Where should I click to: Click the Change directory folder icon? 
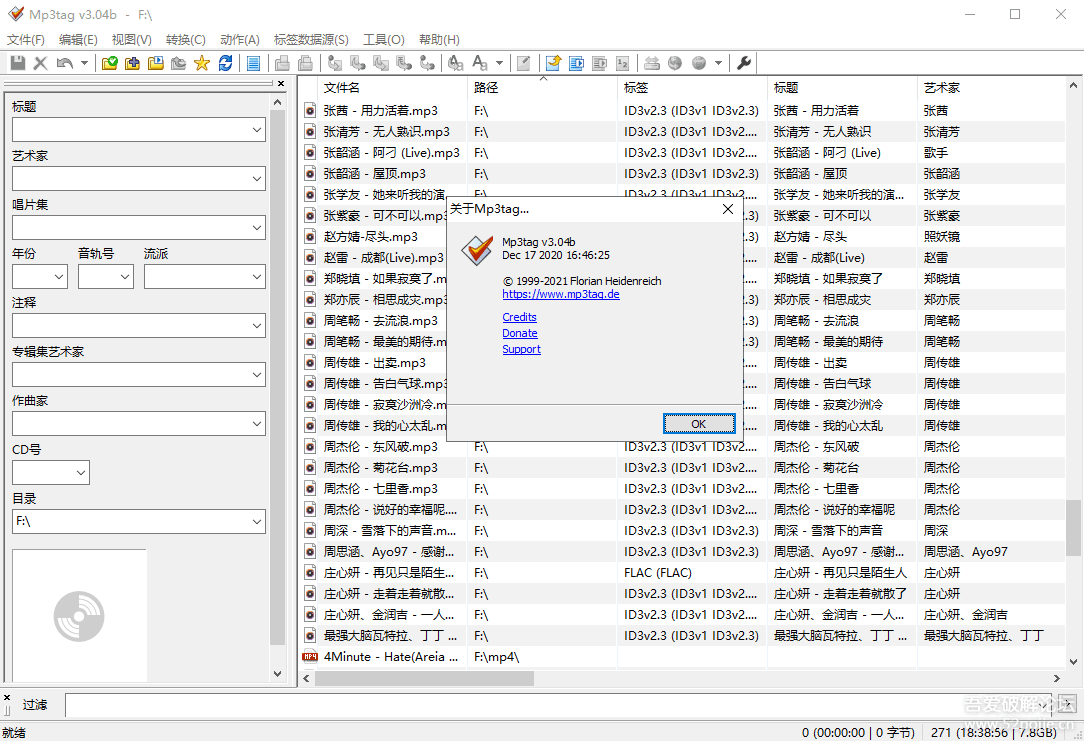coord(109,63)
